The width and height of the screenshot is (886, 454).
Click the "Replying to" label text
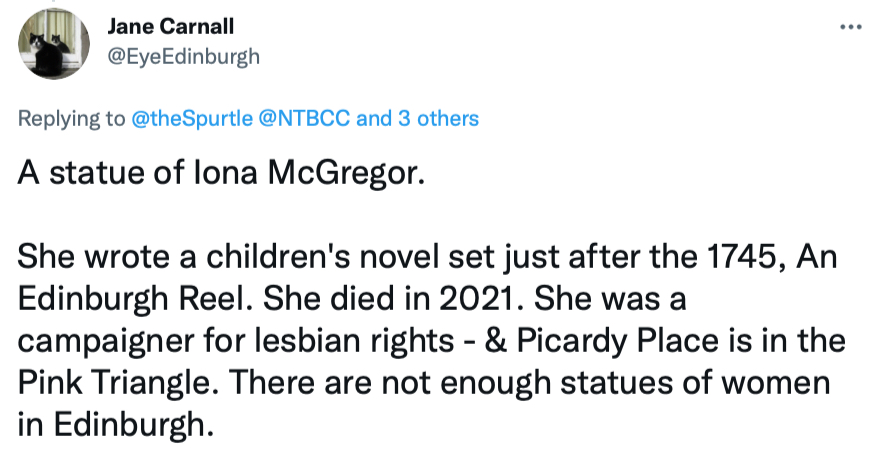tap(72, 119)
